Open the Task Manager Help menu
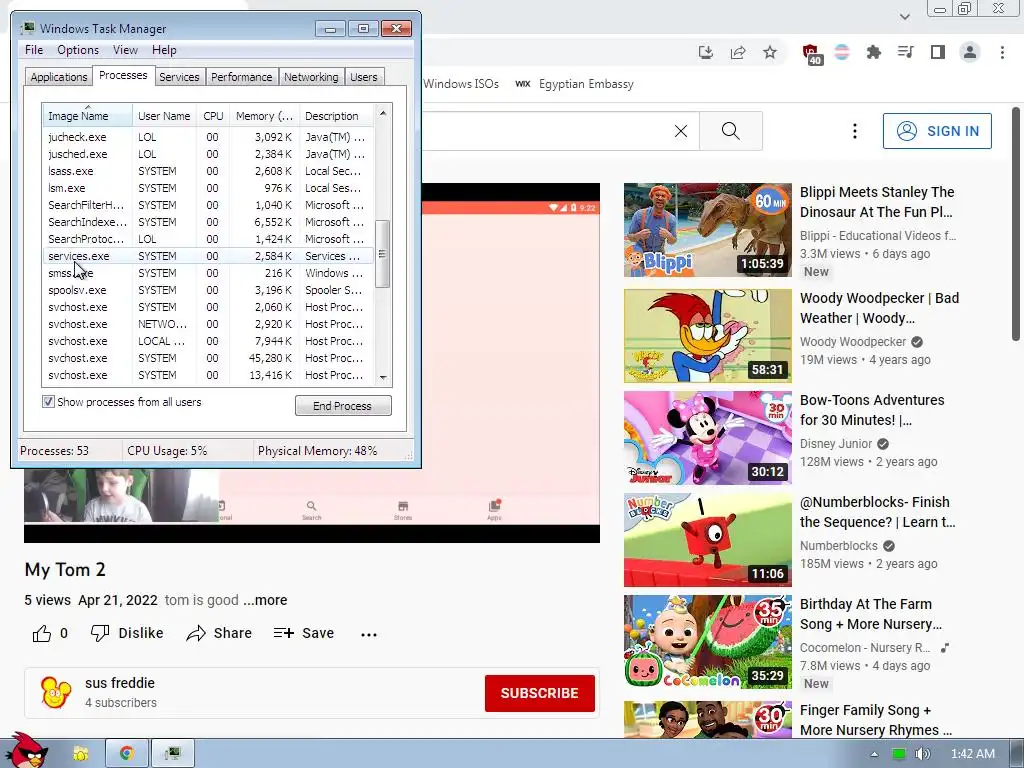This screenshot has height=768, width=1024. tap(164, 50)
